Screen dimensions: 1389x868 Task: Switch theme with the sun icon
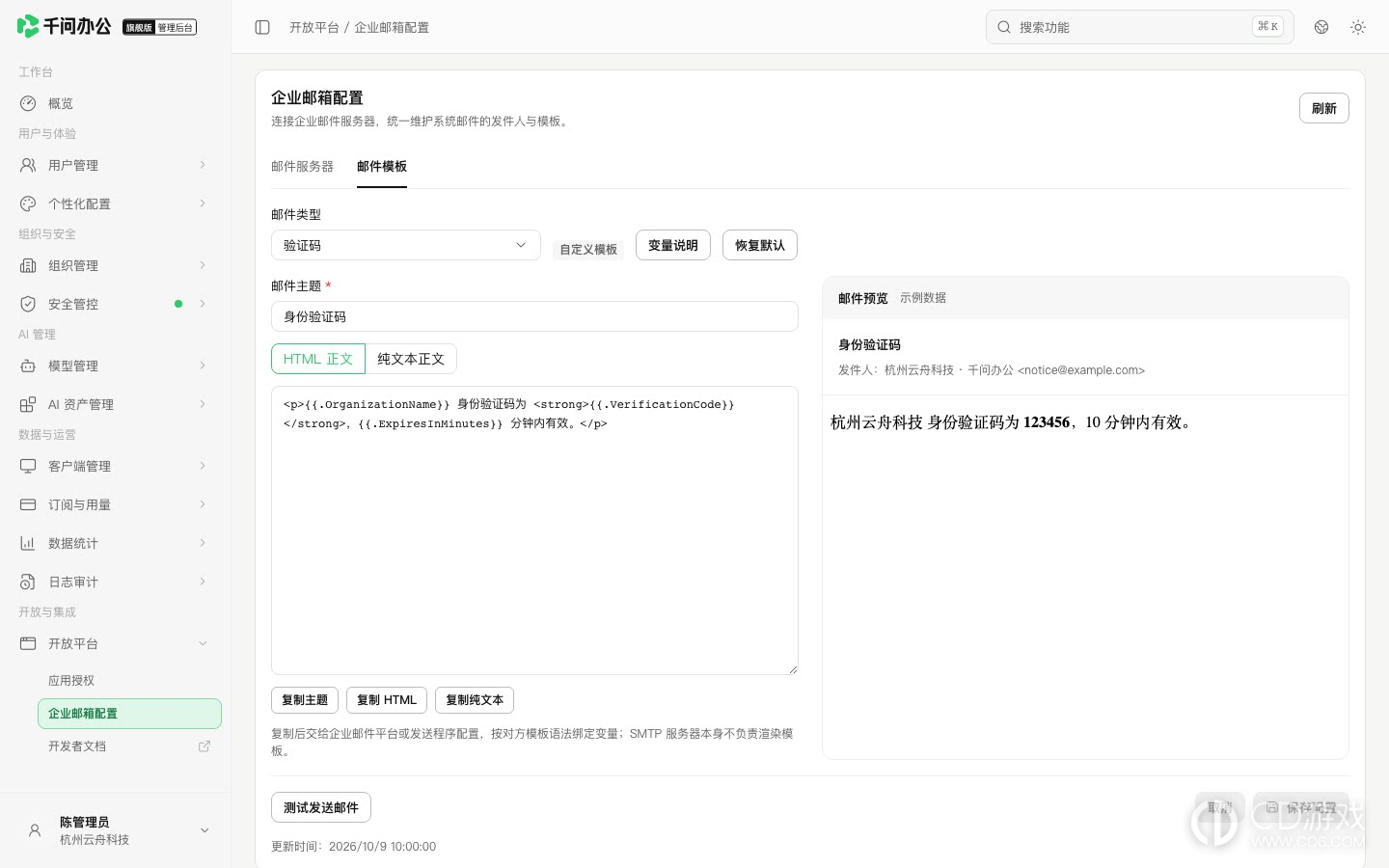pos(1358,27)
